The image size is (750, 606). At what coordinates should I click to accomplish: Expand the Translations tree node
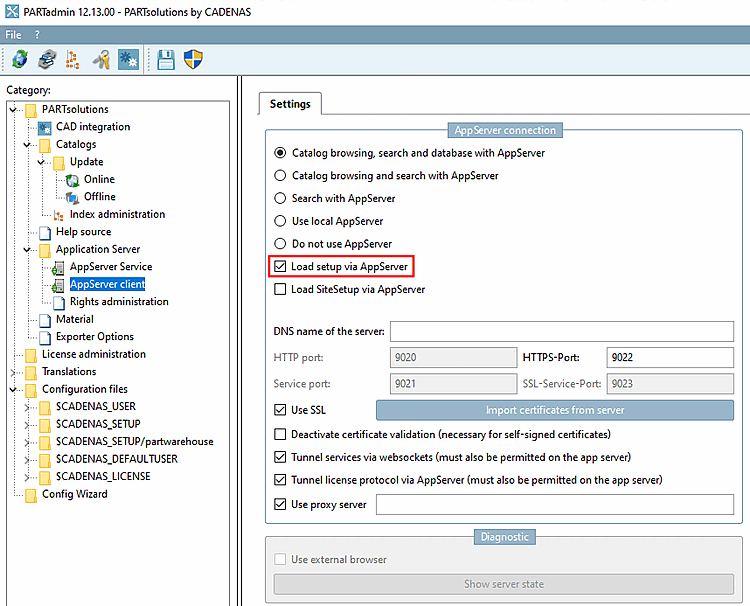pyautogui.click(x=13, y=372)
